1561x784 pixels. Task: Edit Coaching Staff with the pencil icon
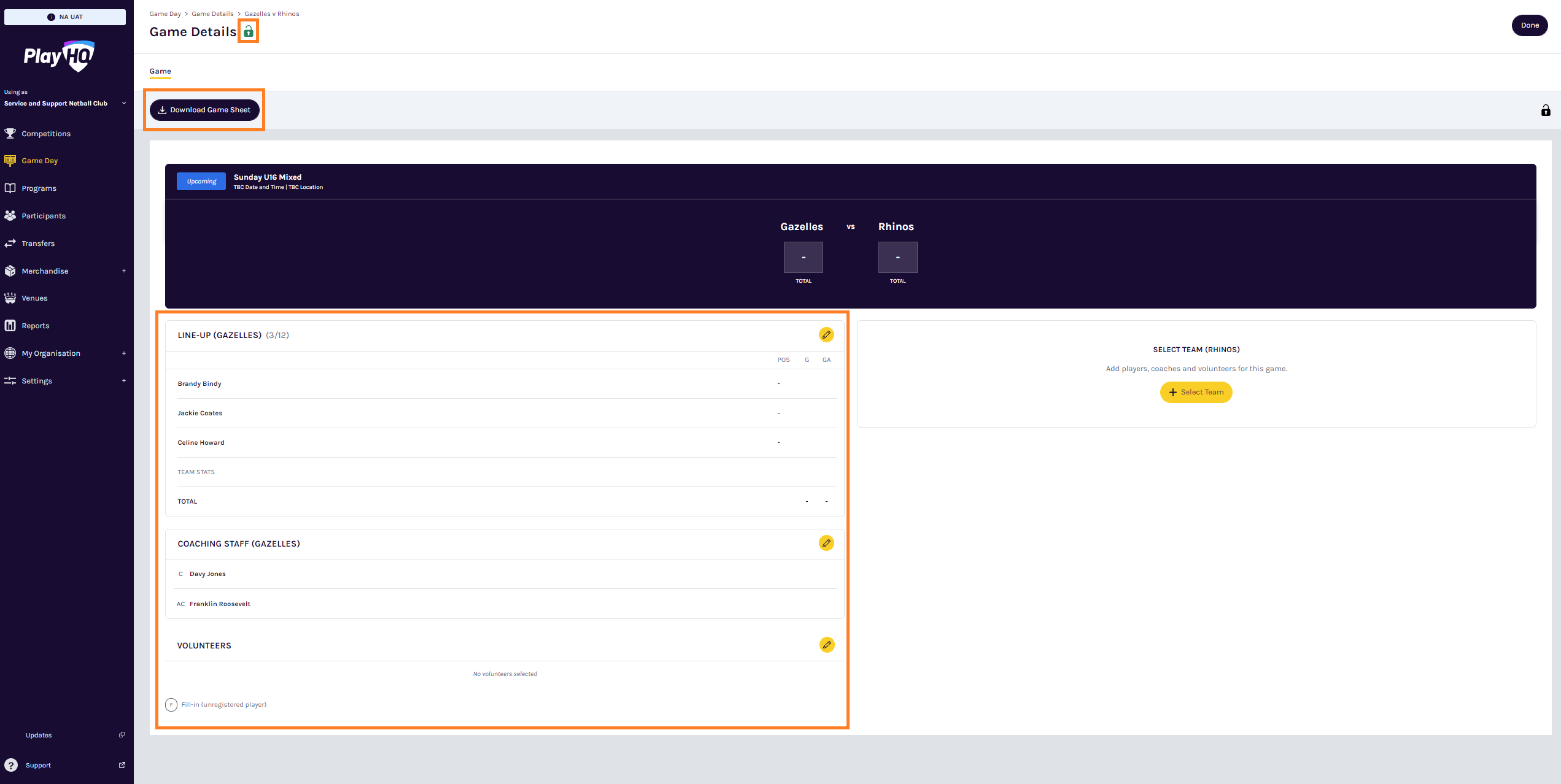point(826,544)
